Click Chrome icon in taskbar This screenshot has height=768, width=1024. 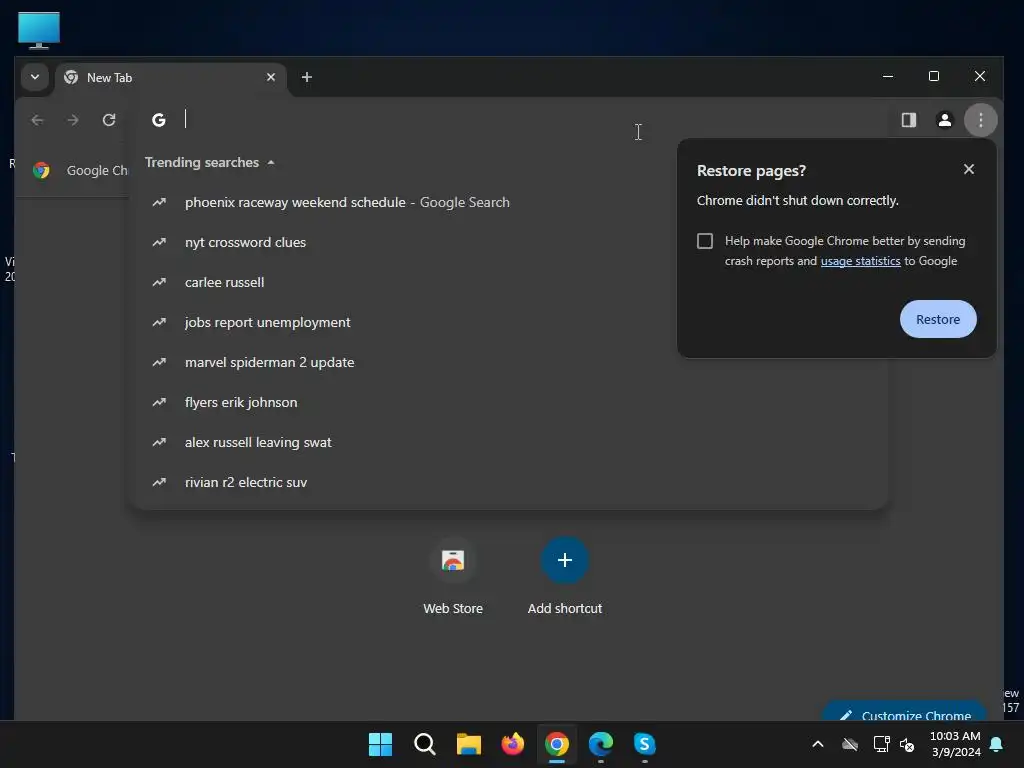pyautogui.click(x=556, y=744)
